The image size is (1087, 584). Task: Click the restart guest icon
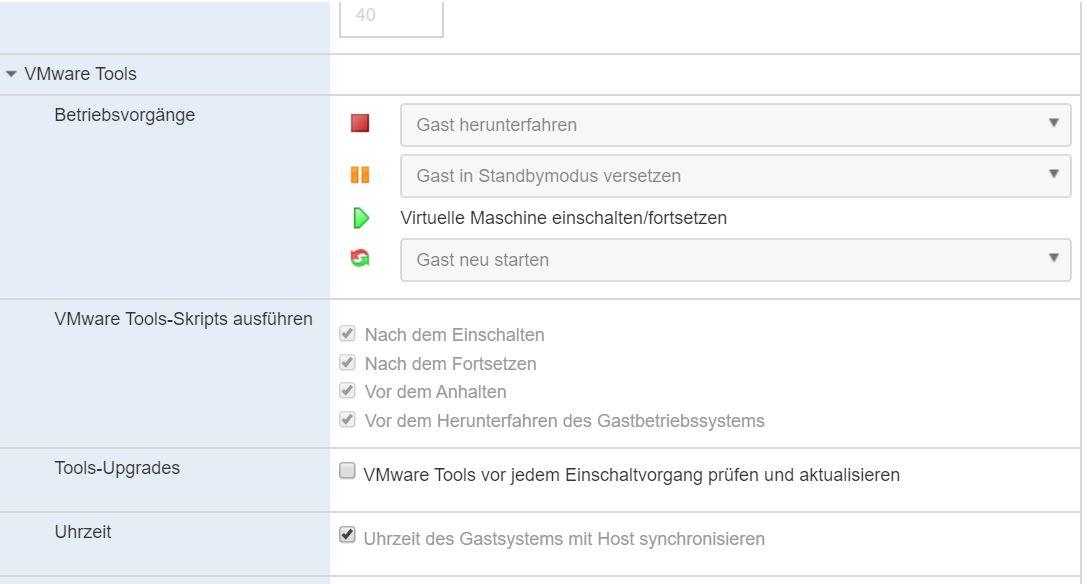pyautogui.click(x=360, y=259)
